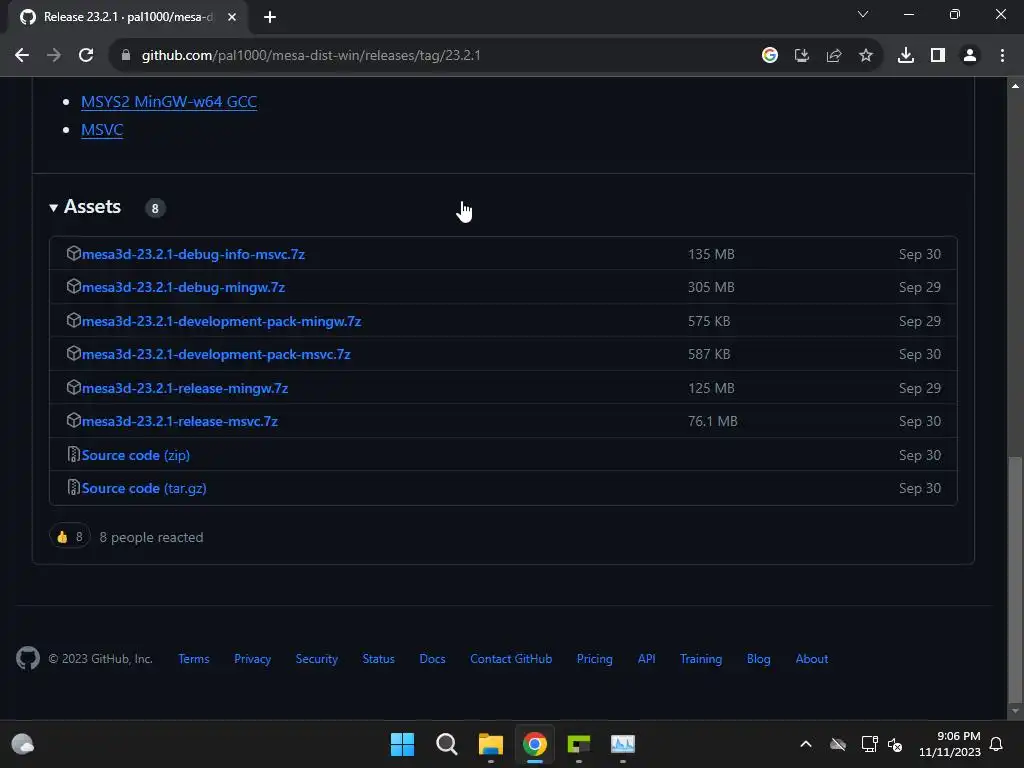
Task: Open clock and date panel
Action: [950, 744]
